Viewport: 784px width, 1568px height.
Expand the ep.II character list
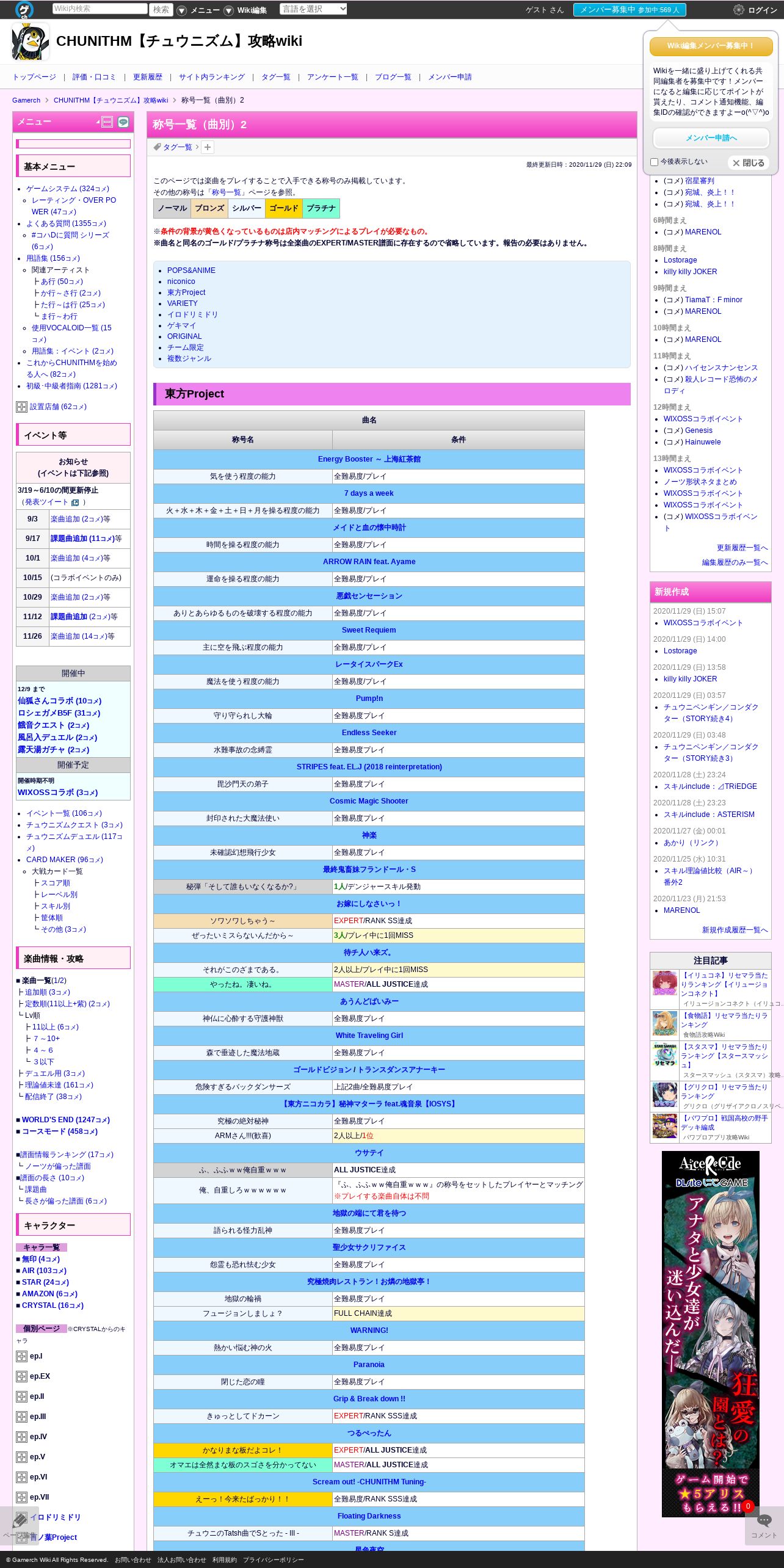21,1396
